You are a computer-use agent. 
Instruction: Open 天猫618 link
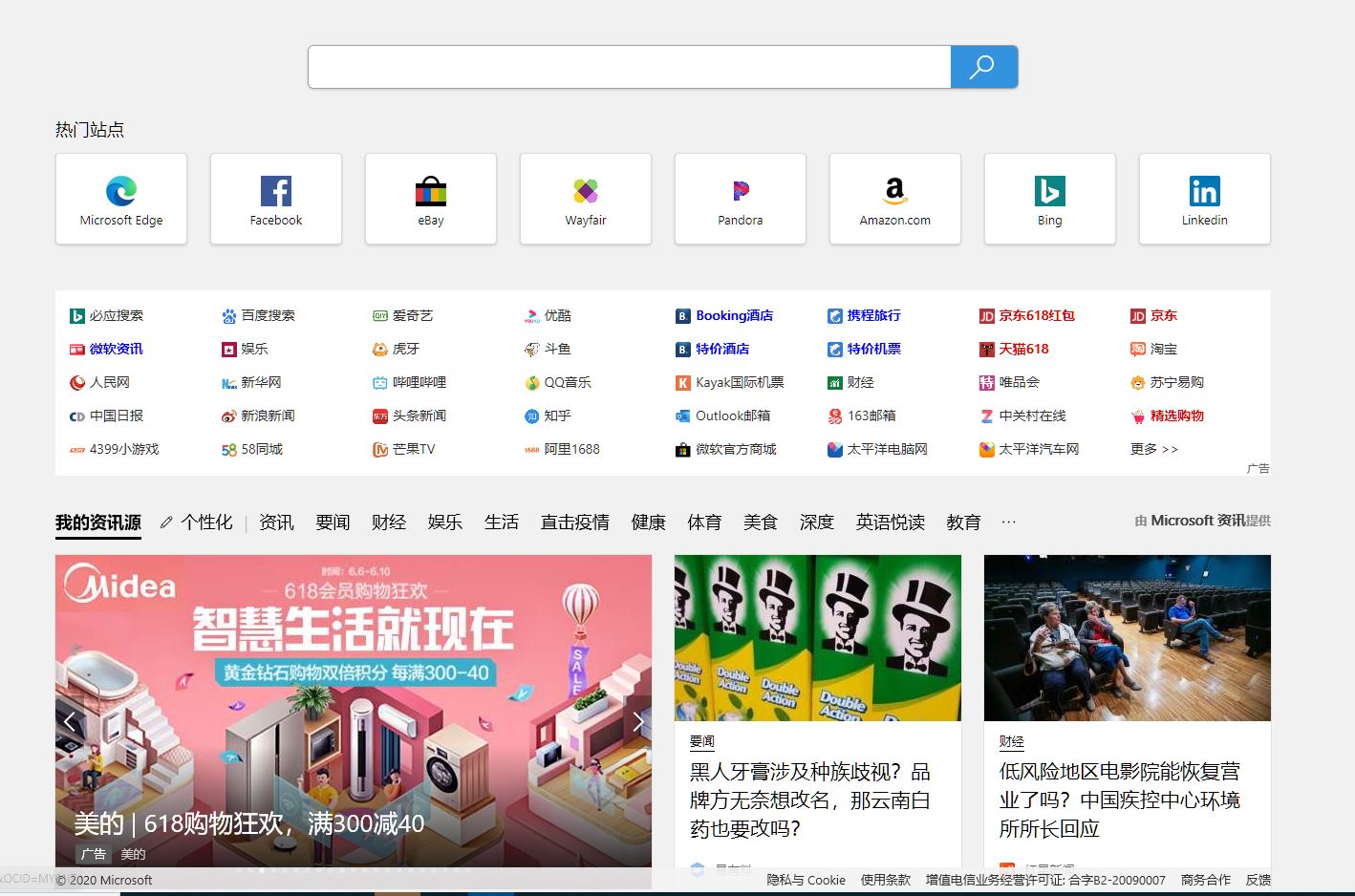click(x=1014, y=349)
